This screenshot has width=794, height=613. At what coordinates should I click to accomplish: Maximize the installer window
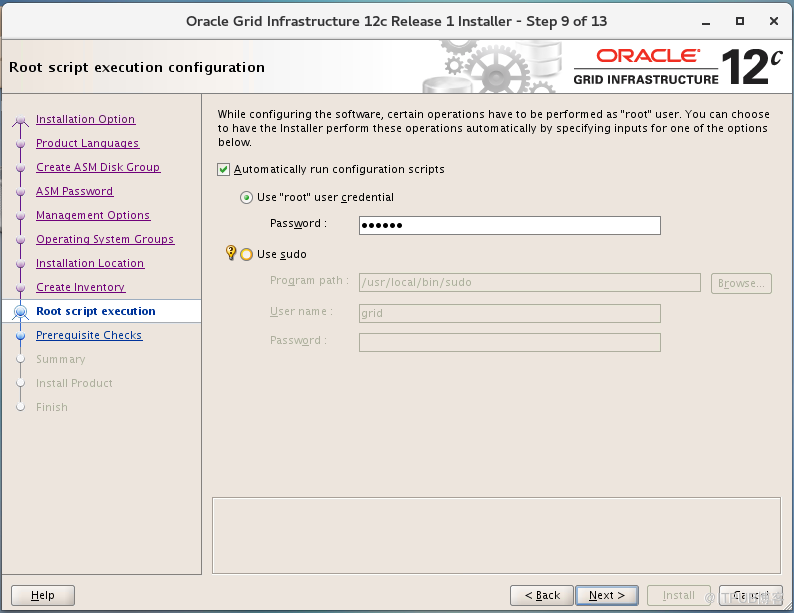click(740, 21)
